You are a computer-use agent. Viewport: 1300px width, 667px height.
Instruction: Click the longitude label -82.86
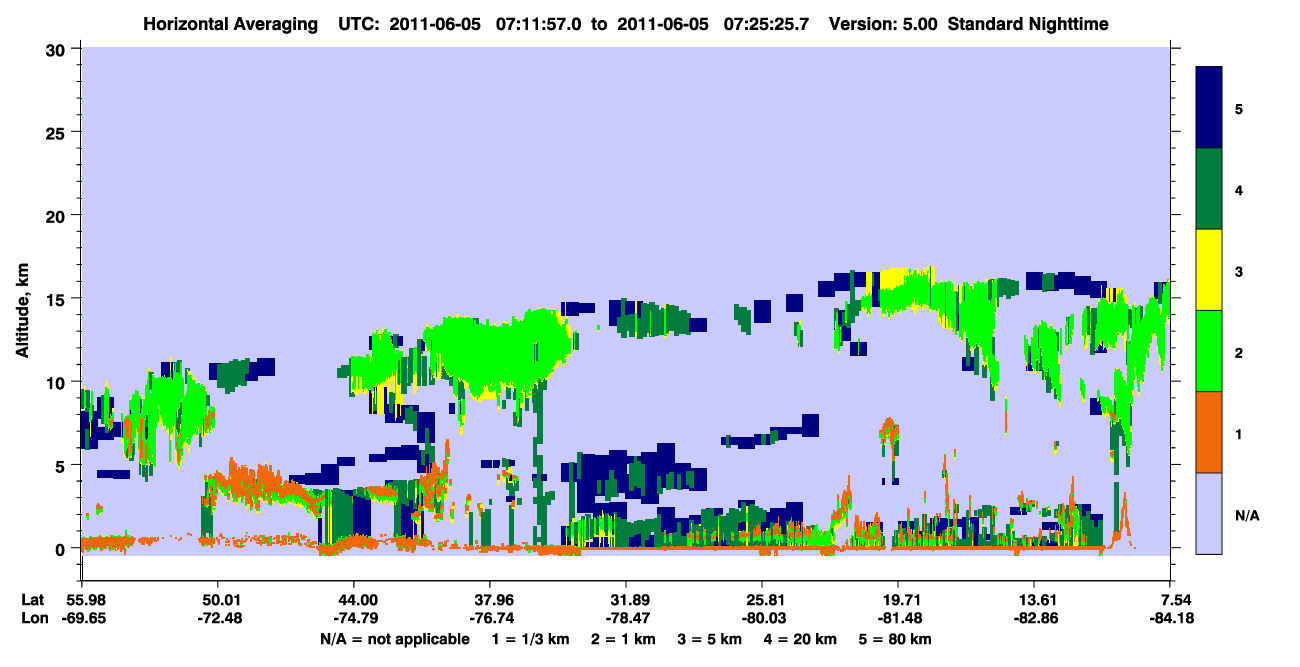click(1034, 618)
